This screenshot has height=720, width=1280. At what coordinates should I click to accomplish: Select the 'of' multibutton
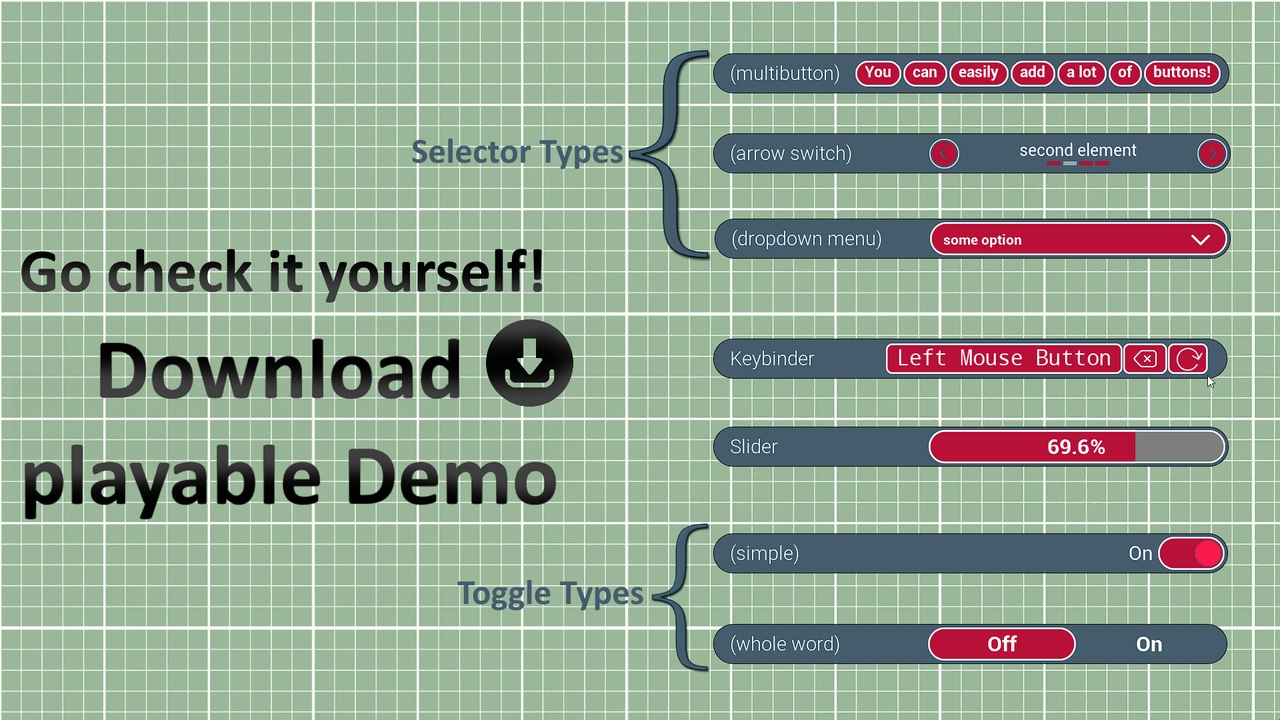[x=1125, y=72]
